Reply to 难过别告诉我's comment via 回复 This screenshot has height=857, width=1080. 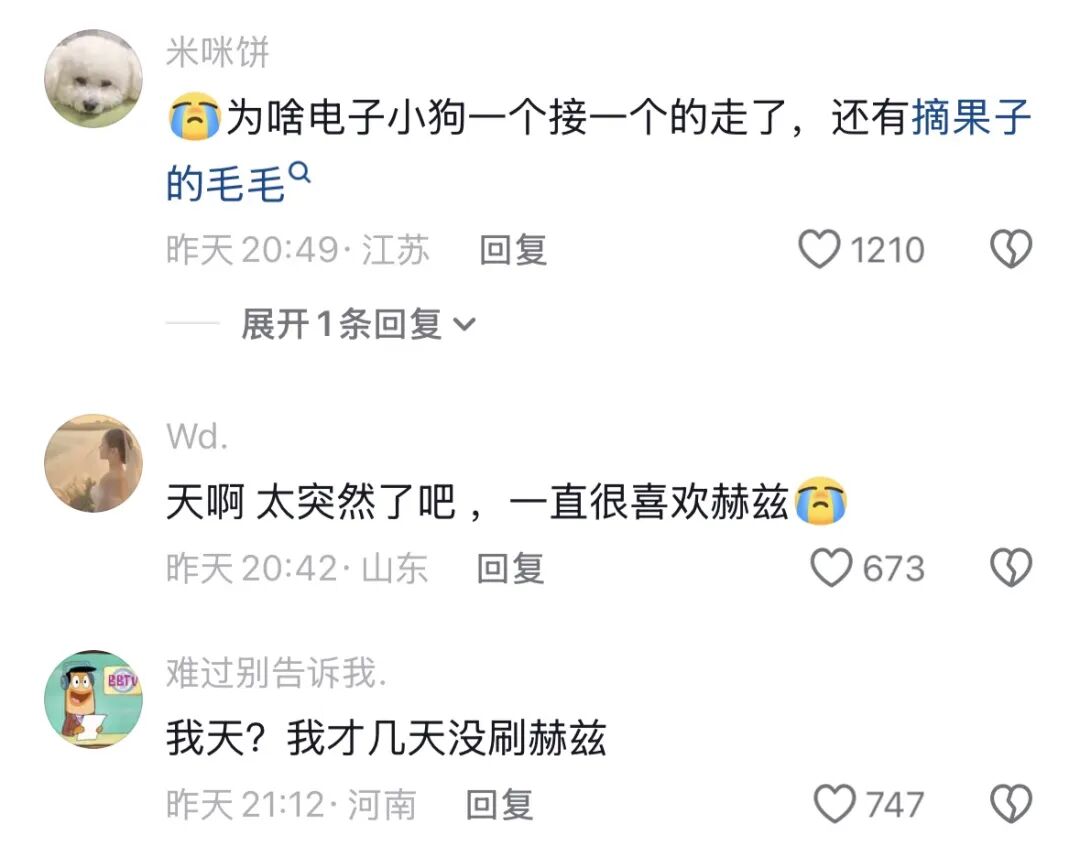click(x=500, y=805)
